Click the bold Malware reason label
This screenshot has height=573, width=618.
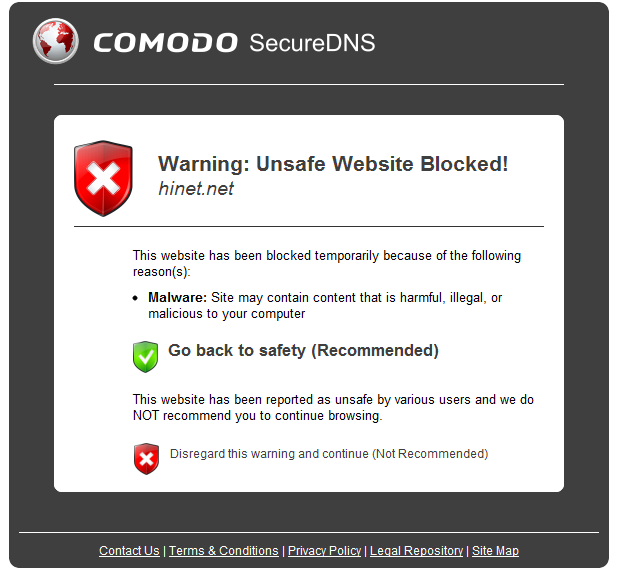[177, 298]
